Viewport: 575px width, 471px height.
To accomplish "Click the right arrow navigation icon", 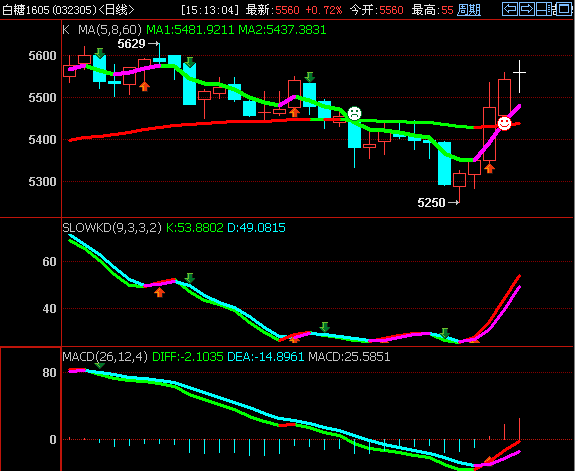I will click(527, 9).
